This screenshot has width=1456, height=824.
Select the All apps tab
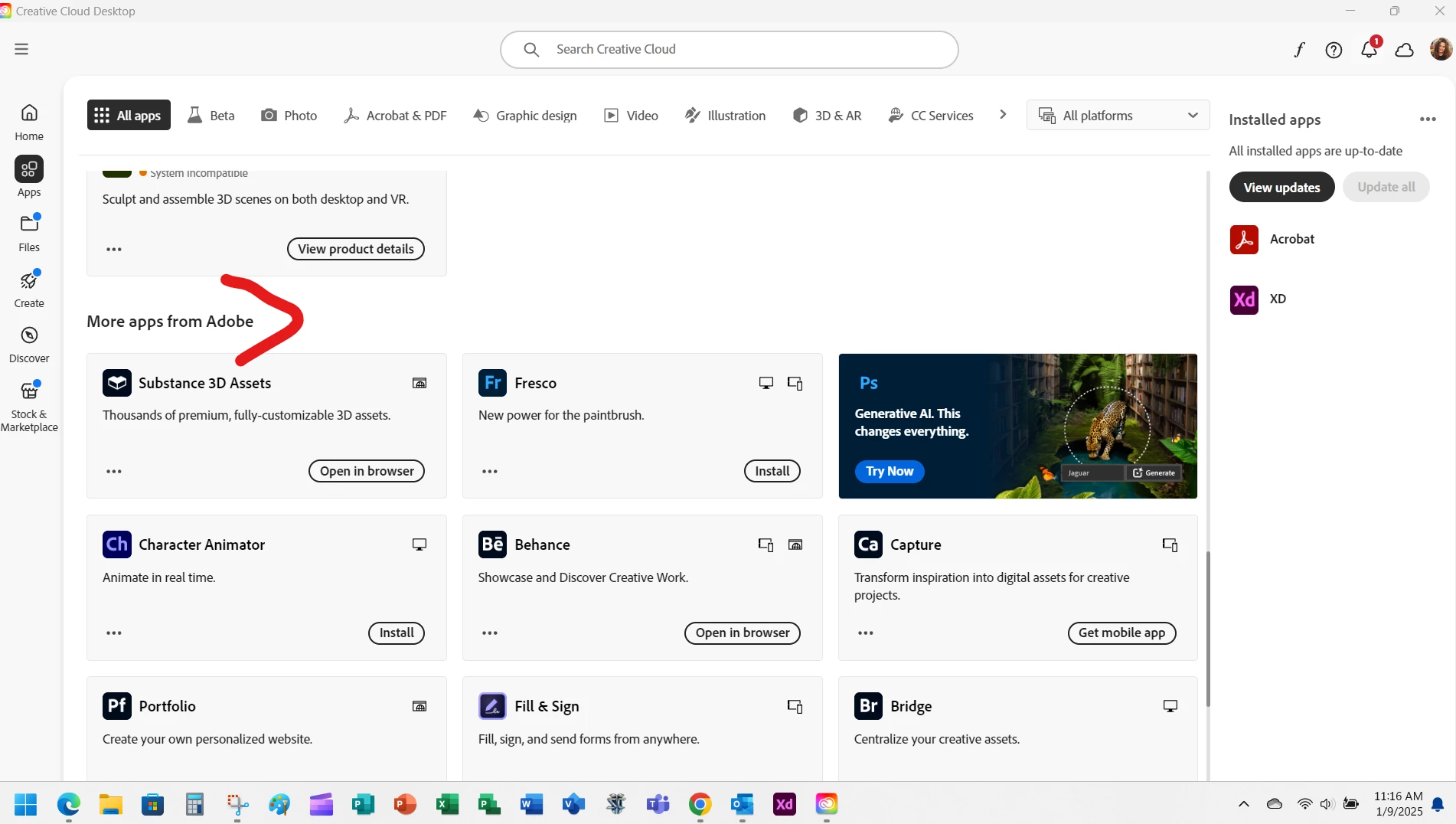(129, 115)
